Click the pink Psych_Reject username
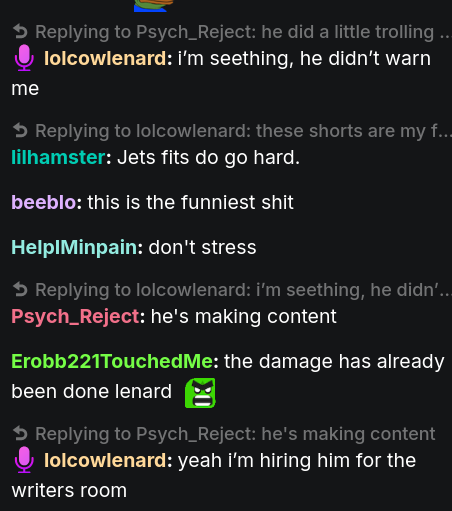452x511 pixels. 75,316
